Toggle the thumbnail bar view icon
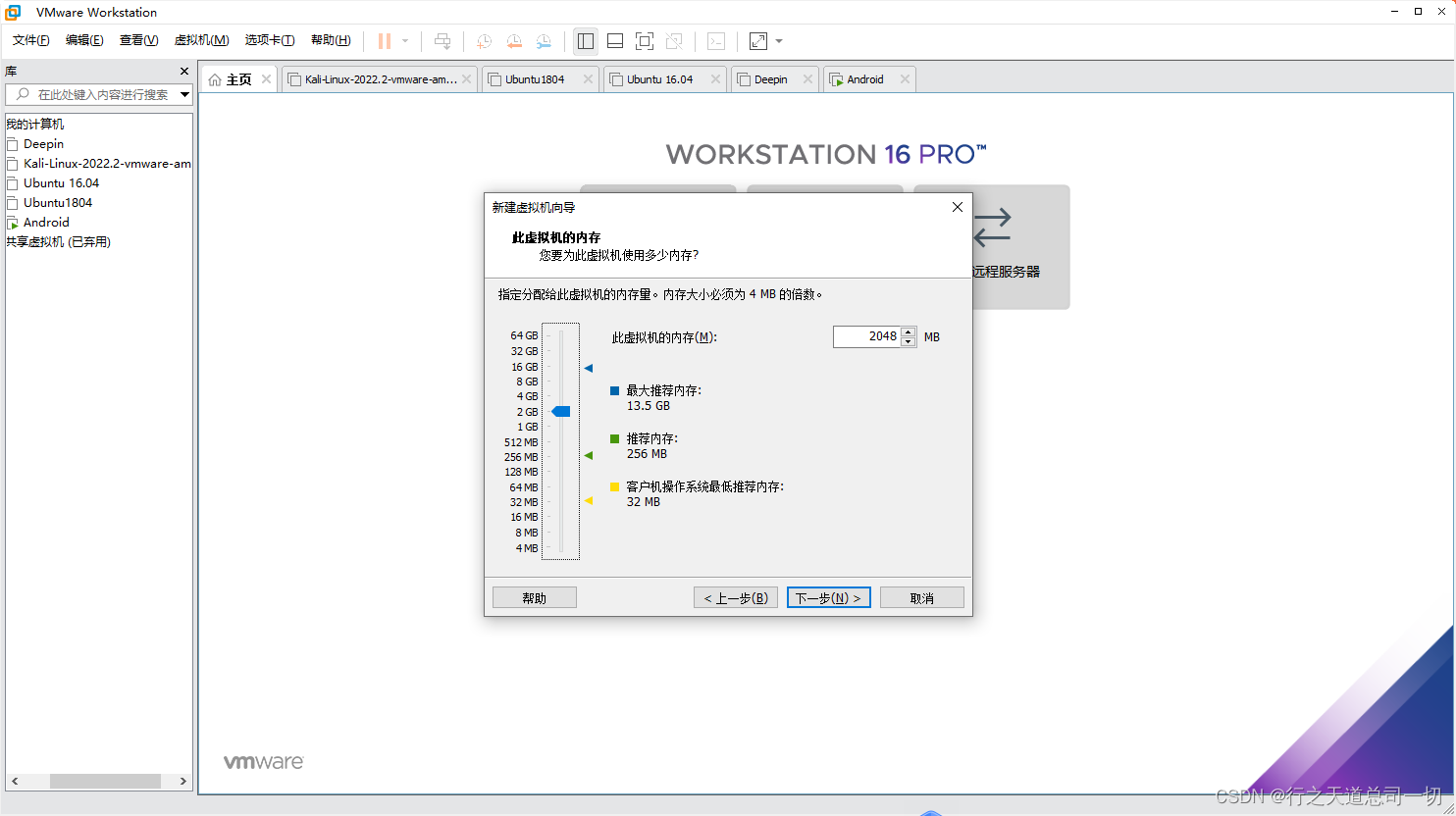Image resolution: width=1456 pixels, height=816 pixels. click(x=615, y=41)
